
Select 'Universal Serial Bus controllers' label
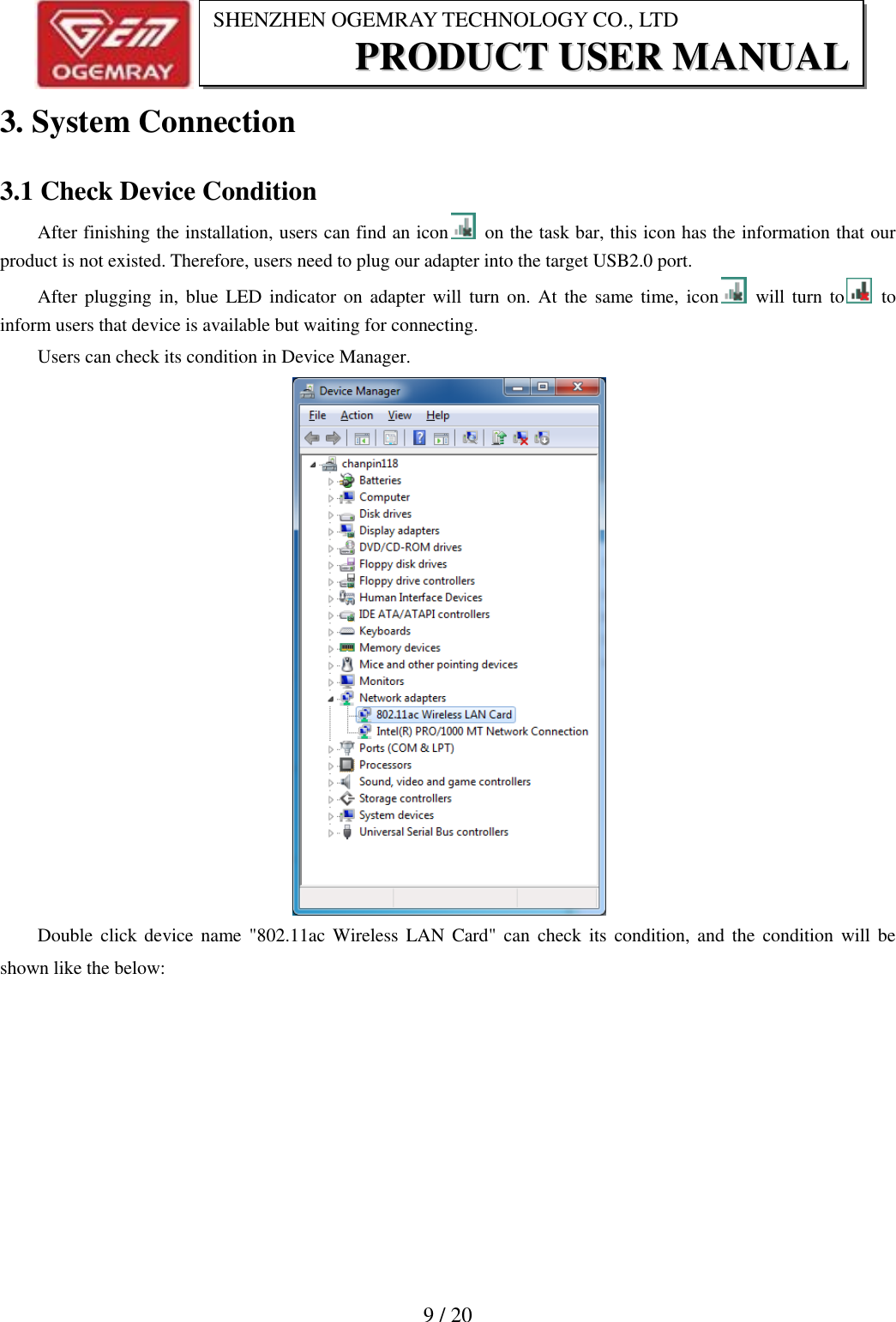pos(434,832)
